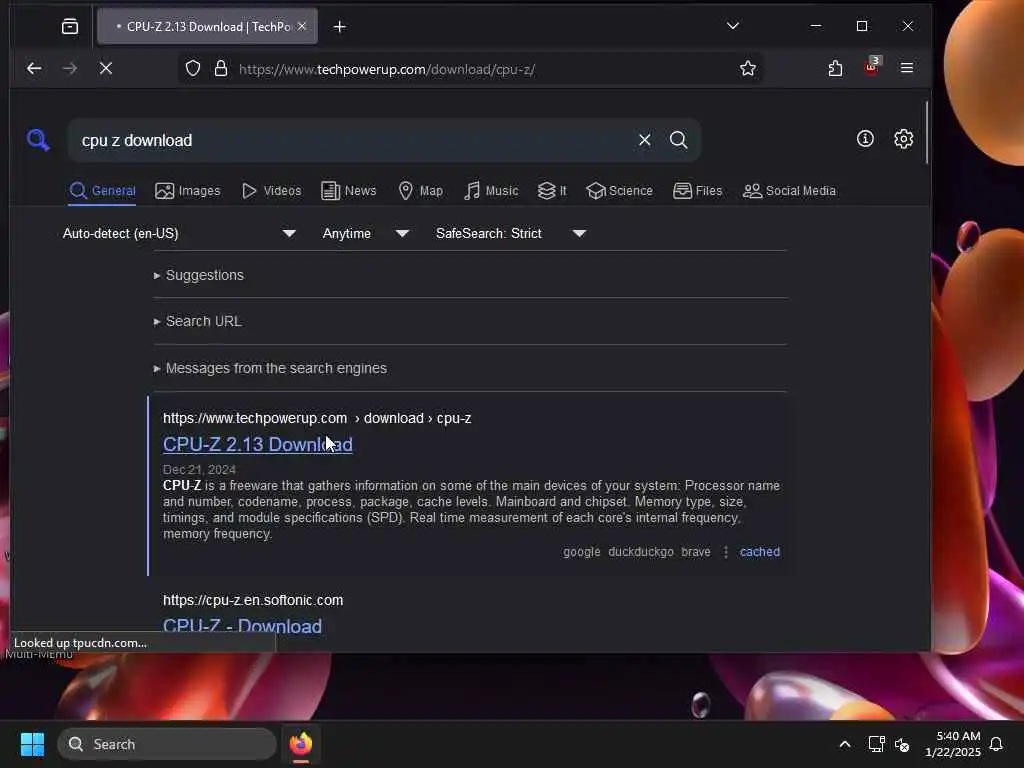Bookmark this page with the star

point(748,69)
